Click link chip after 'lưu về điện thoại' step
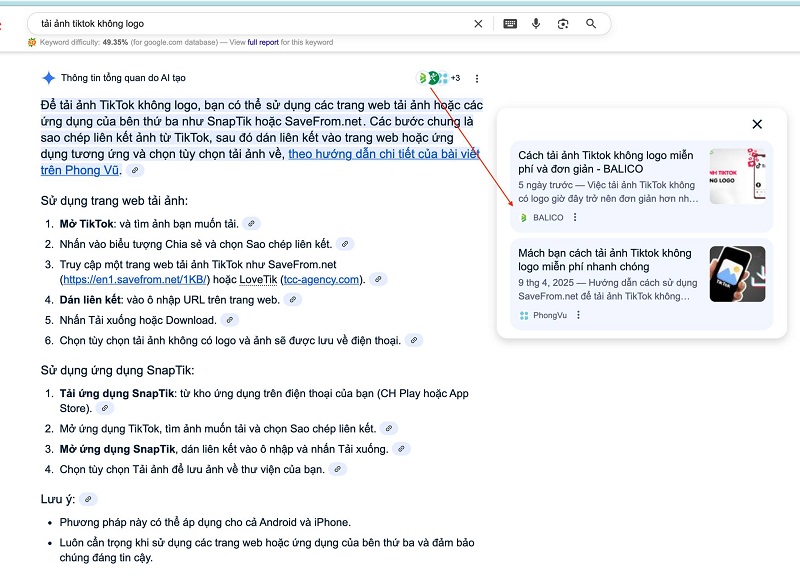 [x=414, y=340]
